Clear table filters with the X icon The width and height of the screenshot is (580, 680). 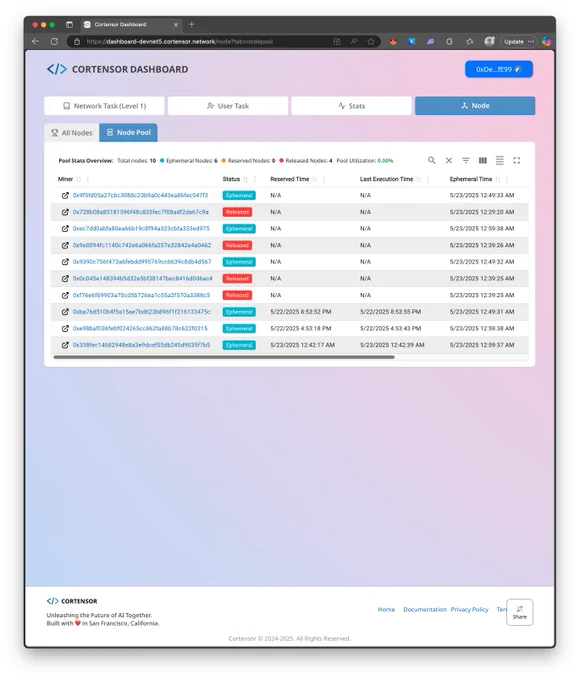[x=449, y=160]
